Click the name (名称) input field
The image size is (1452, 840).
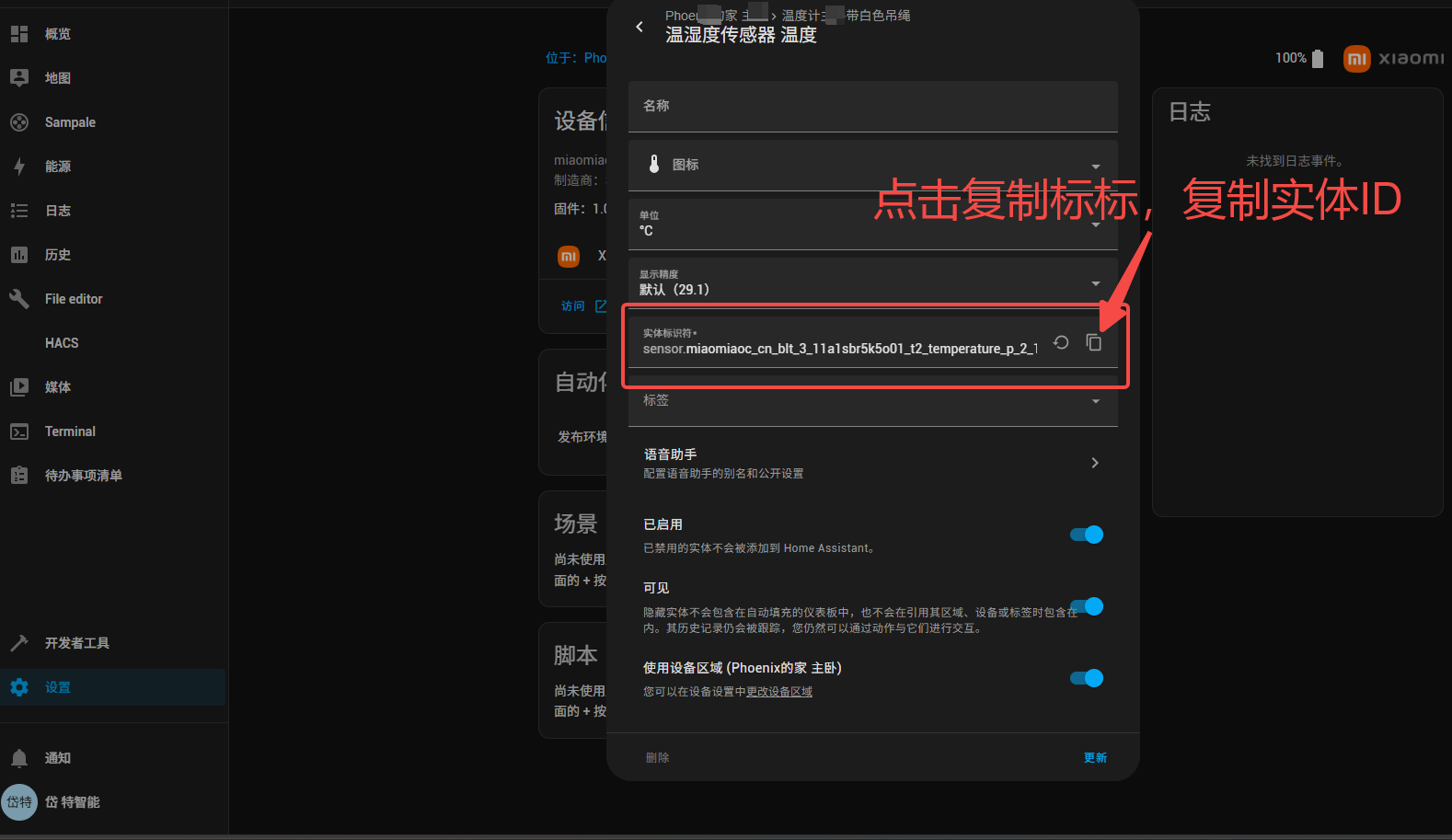point(872,107)
